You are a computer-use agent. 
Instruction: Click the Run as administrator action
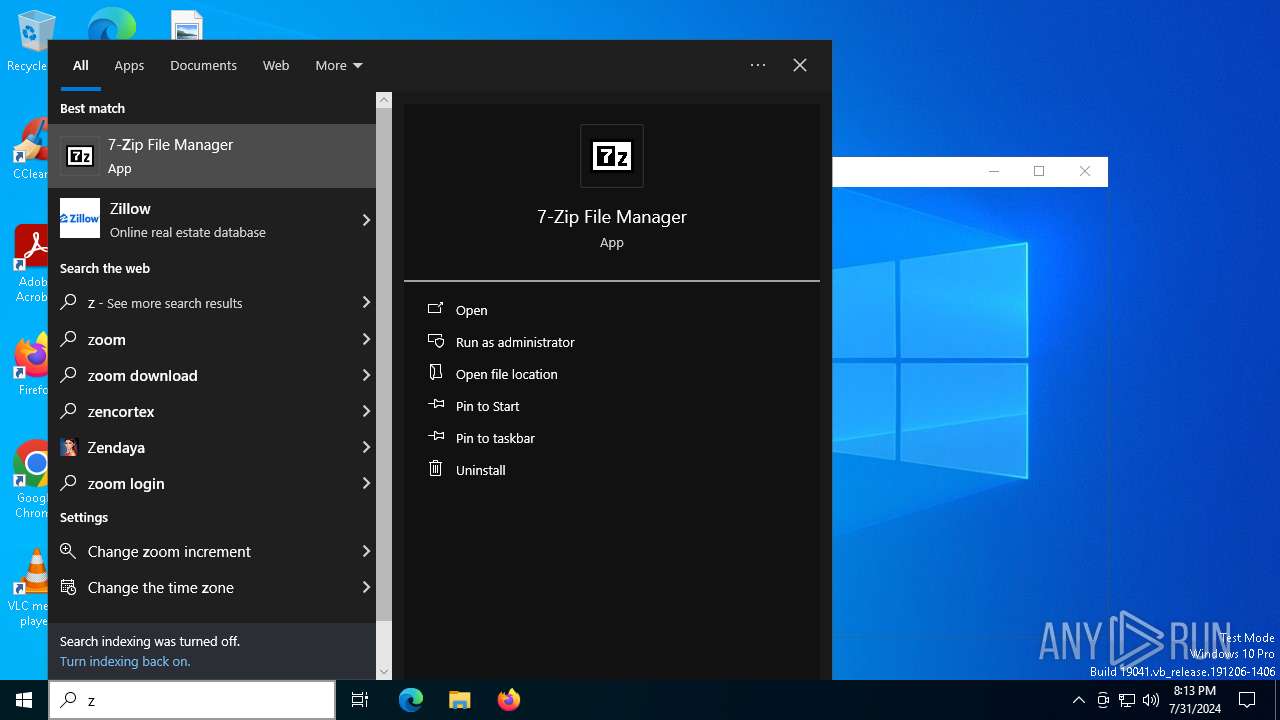tap(515, 342)
